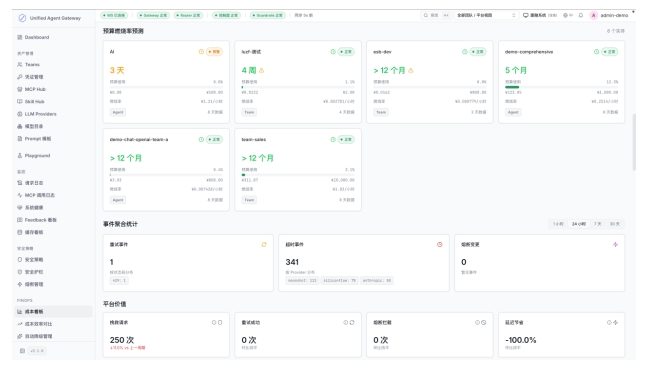Open the language globe dropdown

click(568, 15)
